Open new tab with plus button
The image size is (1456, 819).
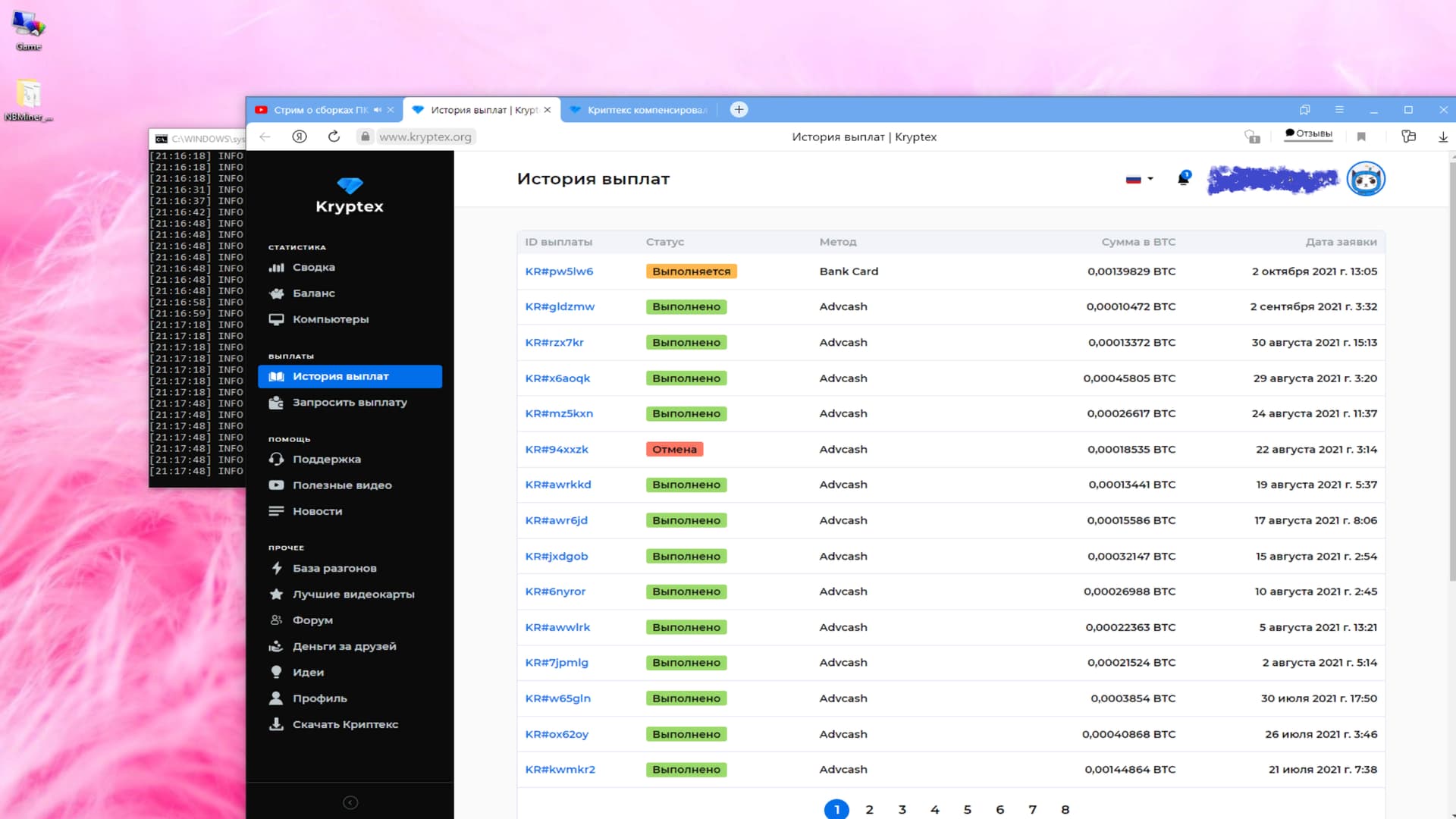[739, 110]
